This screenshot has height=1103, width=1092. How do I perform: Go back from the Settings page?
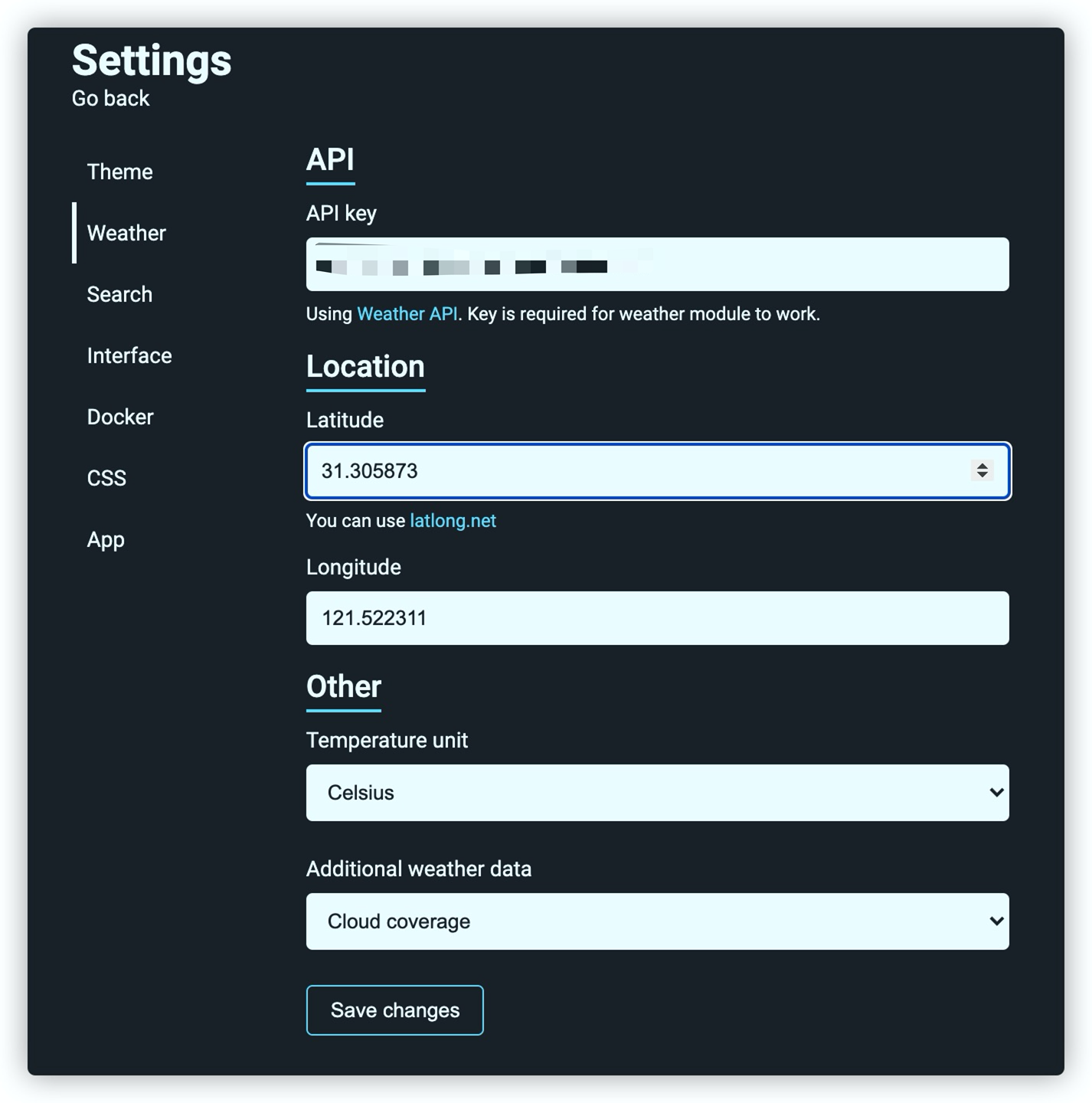click(x=110, y=99)
